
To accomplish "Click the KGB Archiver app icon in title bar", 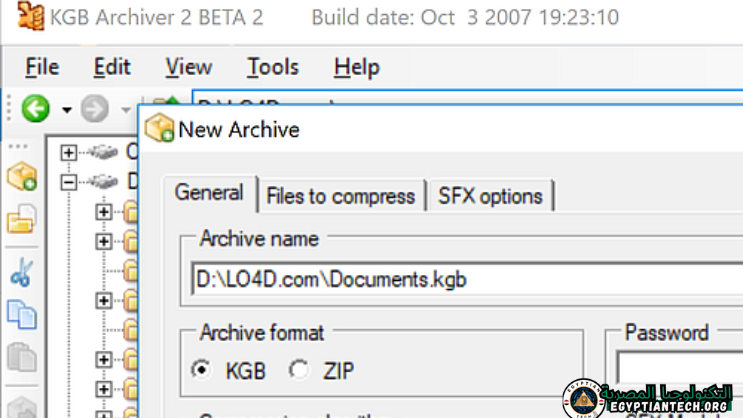I will (31, 16).
